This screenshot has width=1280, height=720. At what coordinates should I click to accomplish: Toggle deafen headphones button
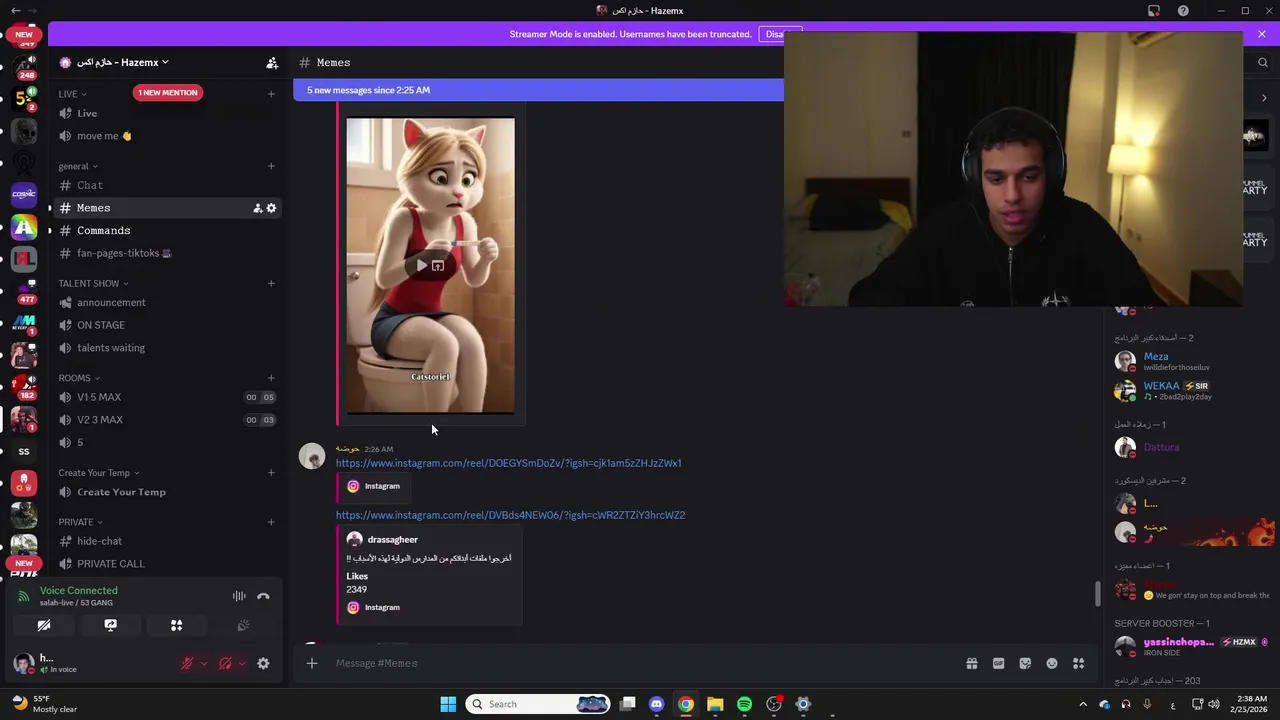225,663
